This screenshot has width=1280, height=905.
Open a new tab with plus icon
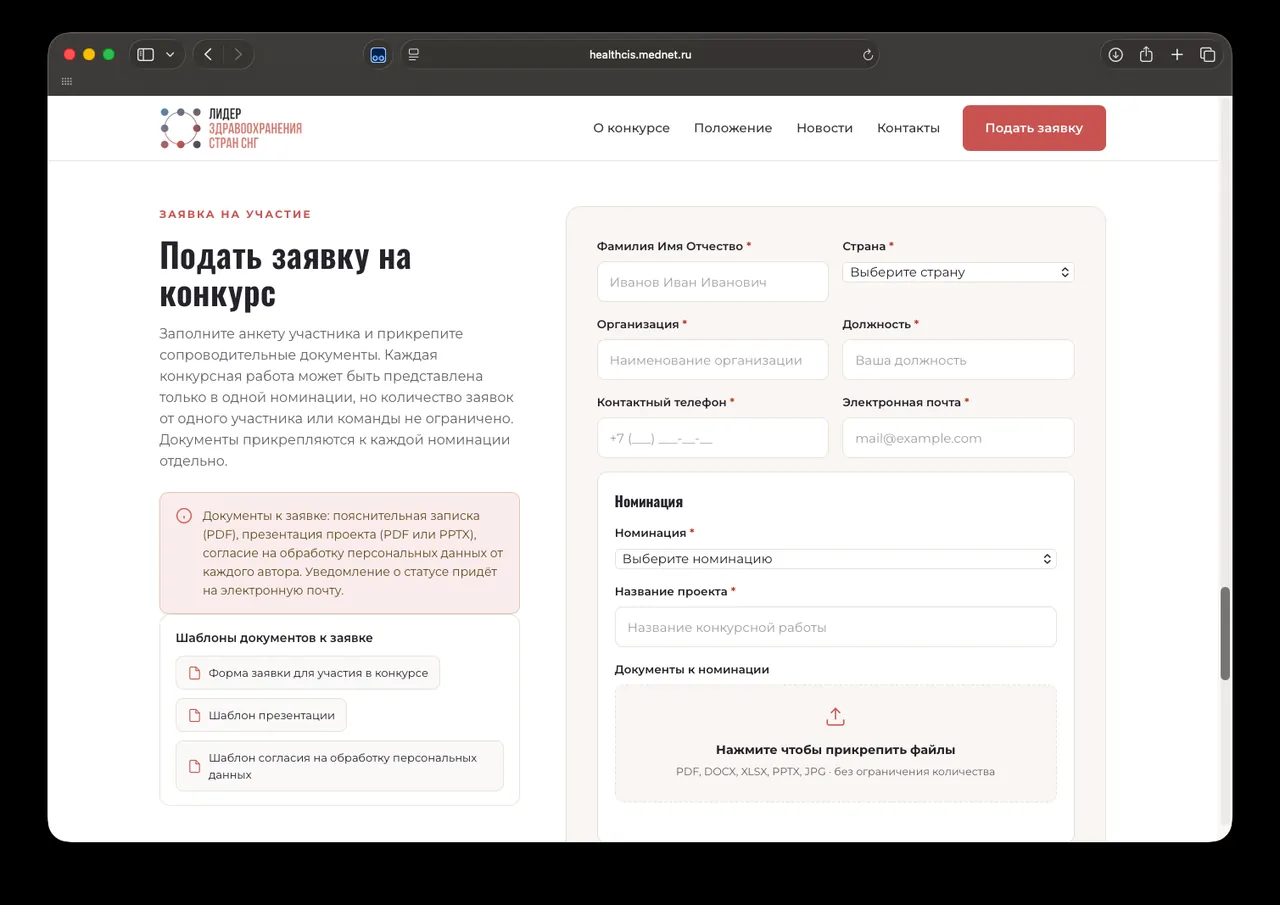coord(1177,55)
